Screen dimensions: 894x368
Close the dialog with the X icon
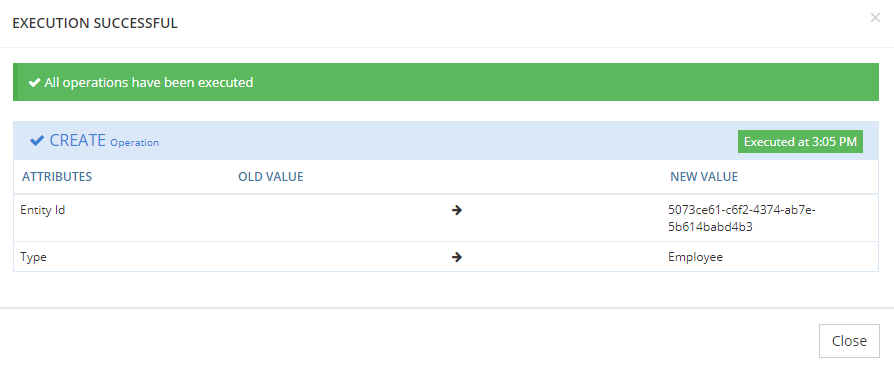[875, 18]
